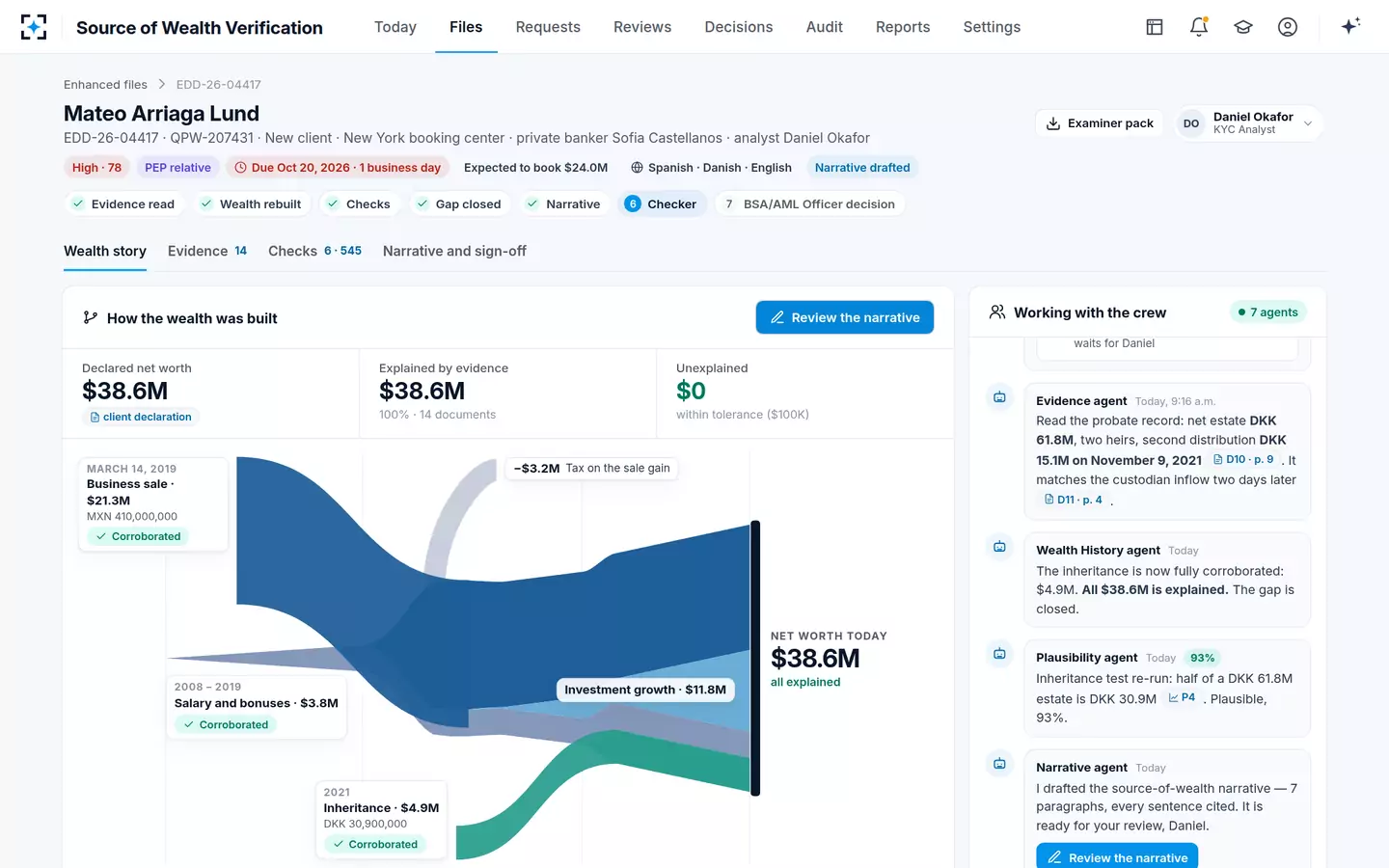The height and width of the screenshot is (868, 1389).
Task: Click the Business sale $21.3M source card
Action: (153, 504)
